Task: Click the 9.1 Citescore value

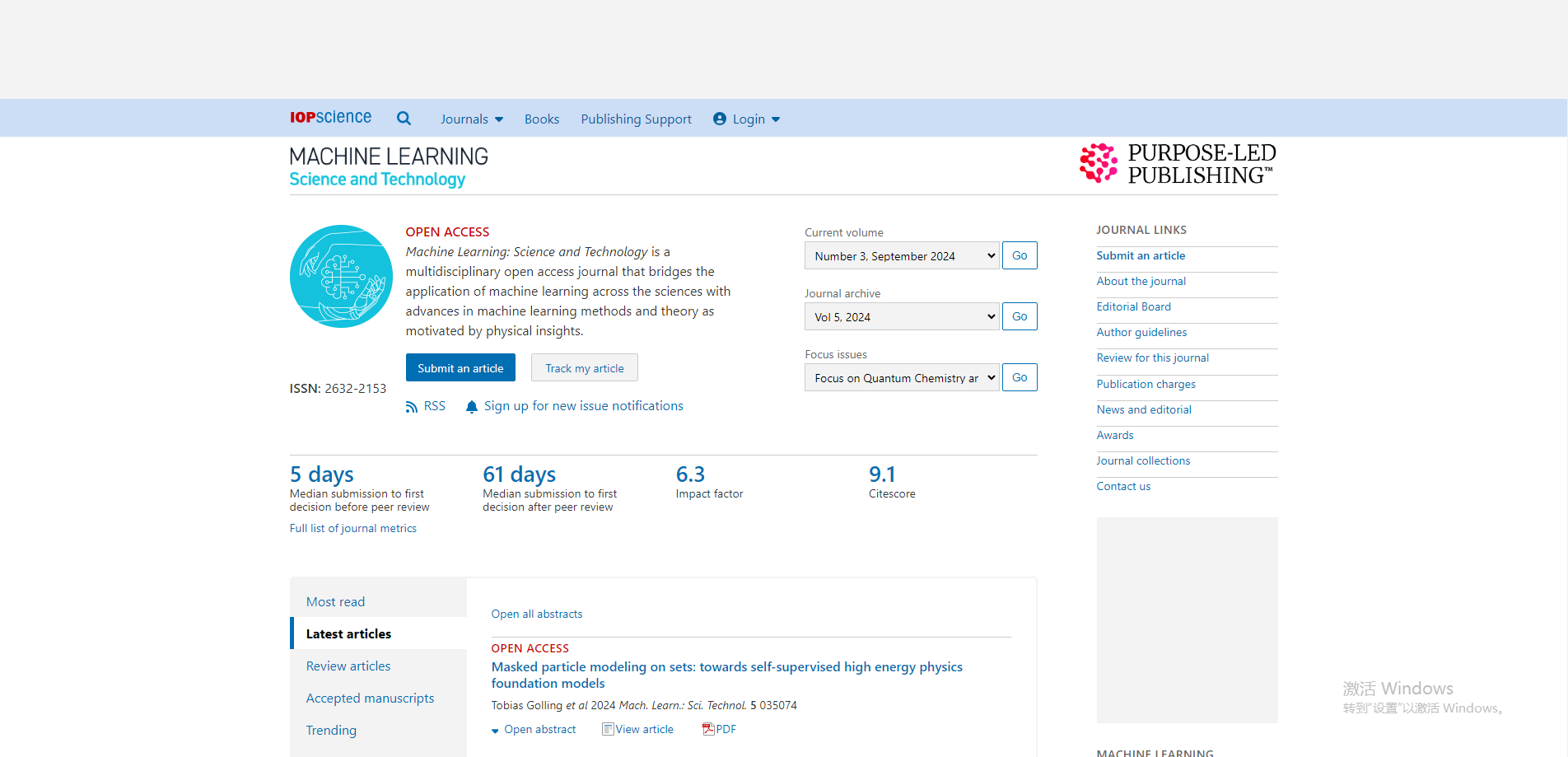Action: pos(882,474)
